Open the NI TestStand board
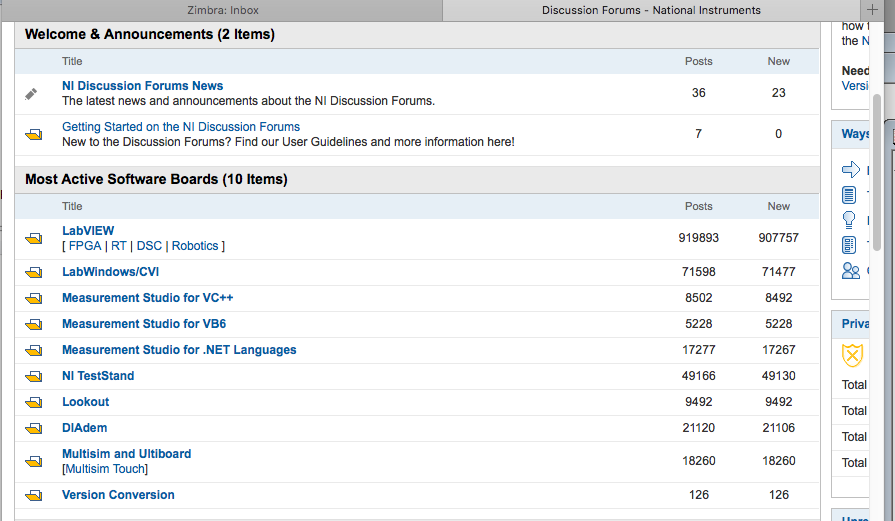Image resolution: width=895 pixels, height=521 pixels. (98, 376)
